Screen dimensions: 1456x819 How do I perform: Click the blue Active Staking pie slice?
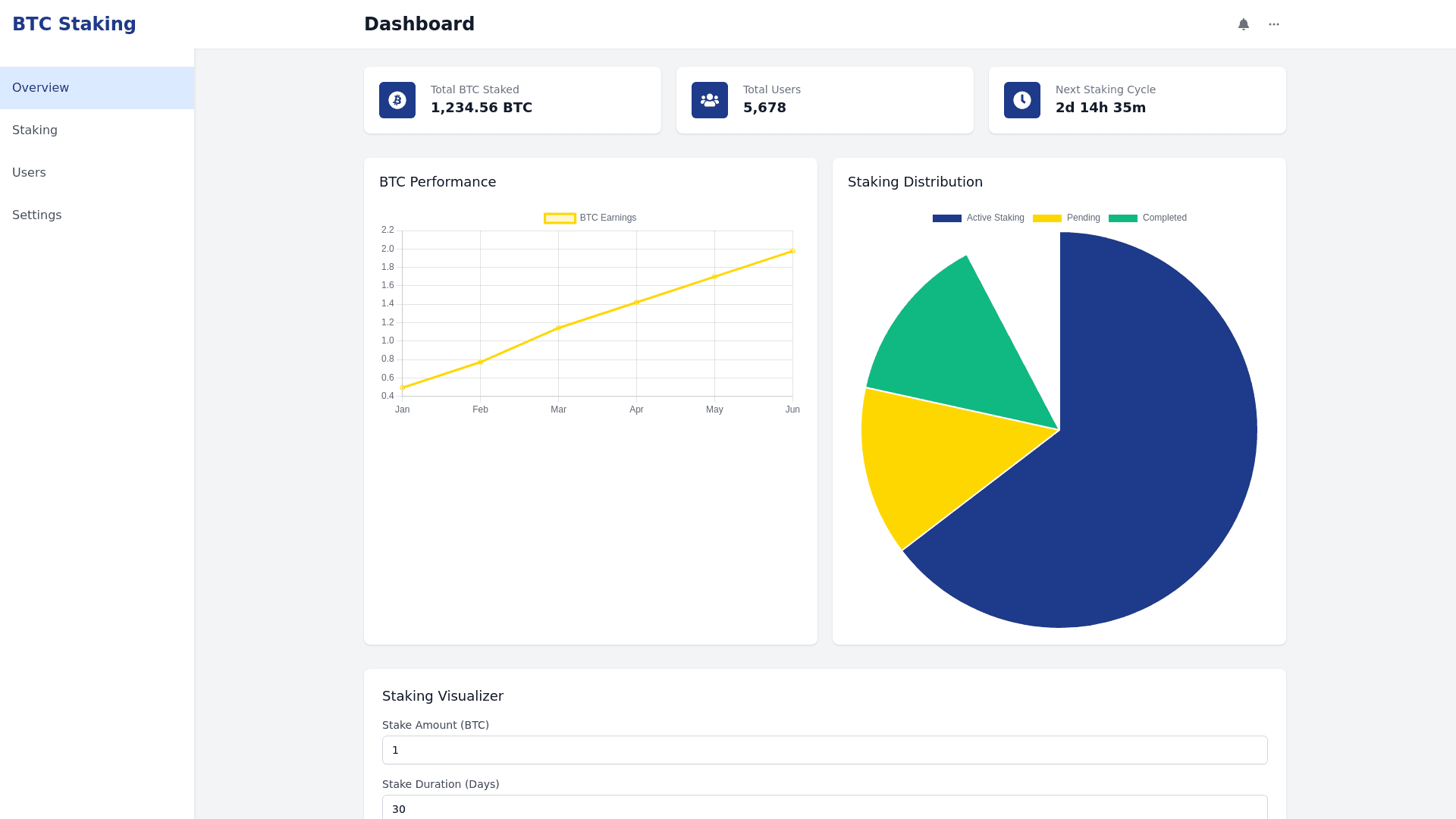coord(1137,470)
